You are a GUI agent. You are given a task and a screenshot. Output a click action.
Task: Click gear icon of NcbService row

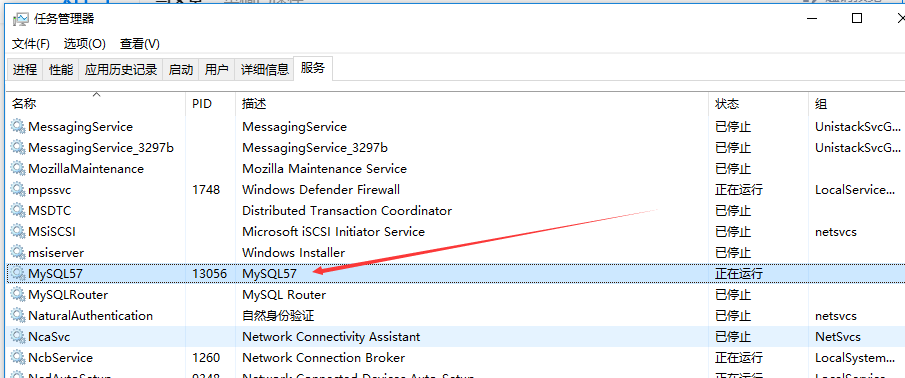coord(18,358)
